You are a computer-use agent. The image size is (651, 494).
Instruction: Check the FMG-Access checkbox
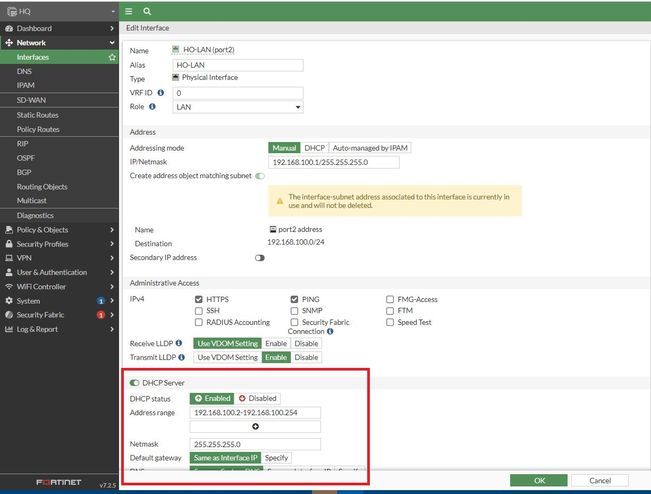[x=390, y=299]
